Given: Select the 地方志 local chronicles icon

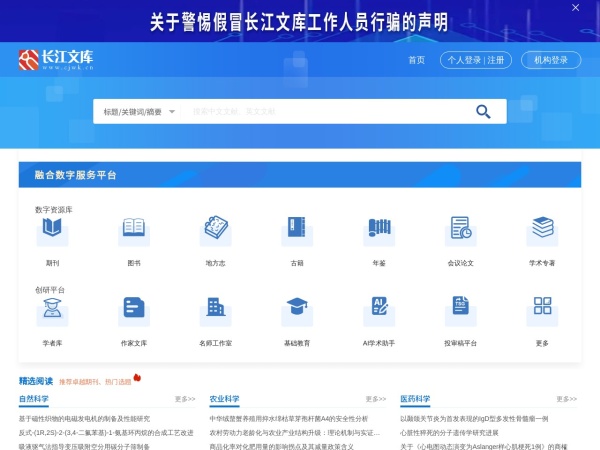Looking at the screenshot, I should click(215, 230).
